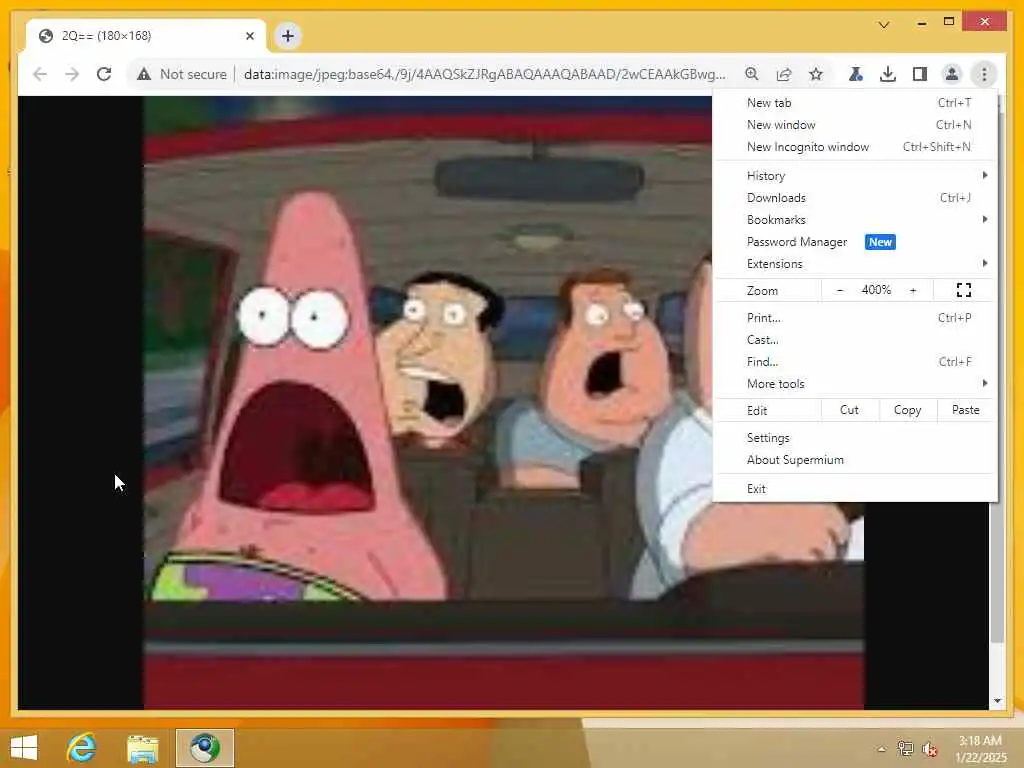The height and width of the screenshot is (768, 1024).
Task: Choose New window from menu
Action: click(856, 125)
